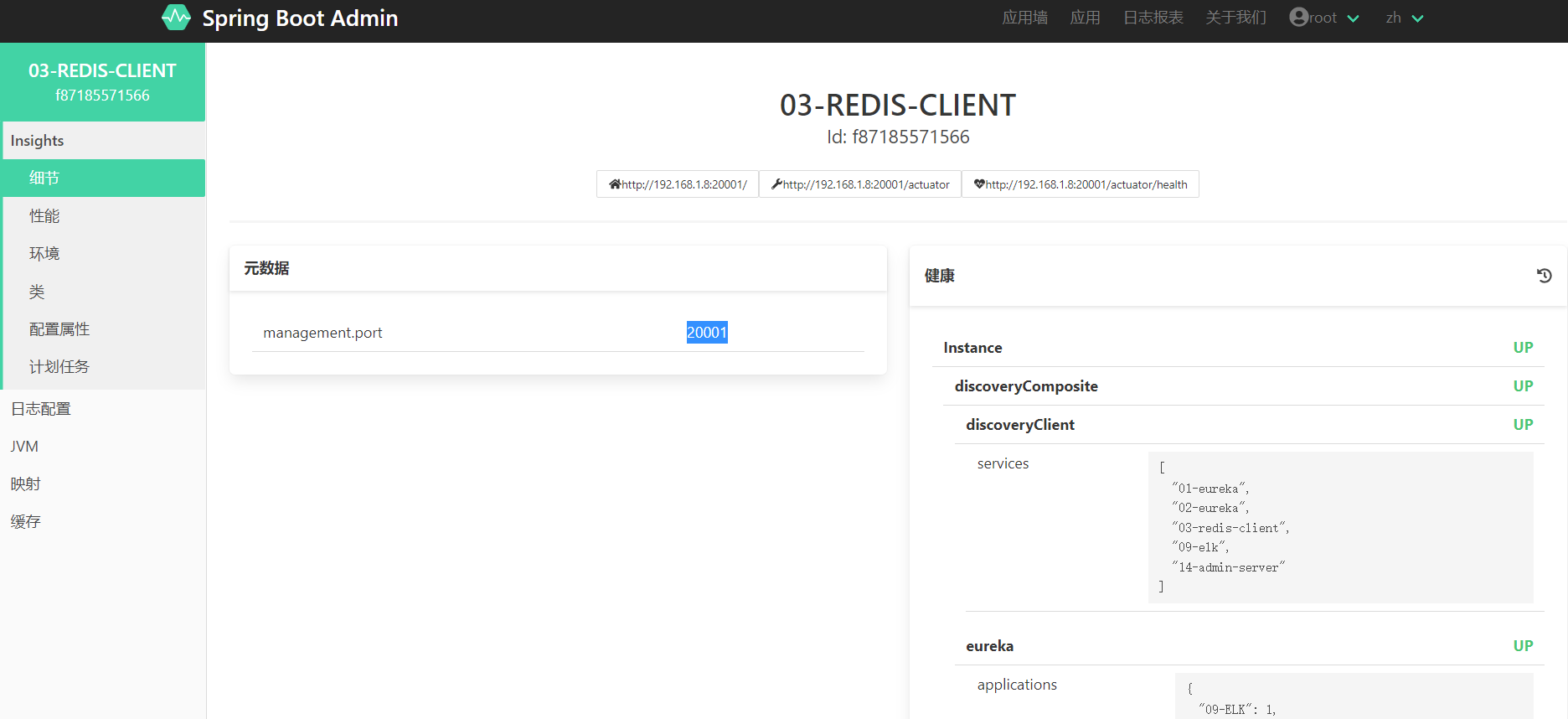Select 计划任务 in the sidebar
The image size is (1568, 719).
pyautogui.click(x=104, y=367)
